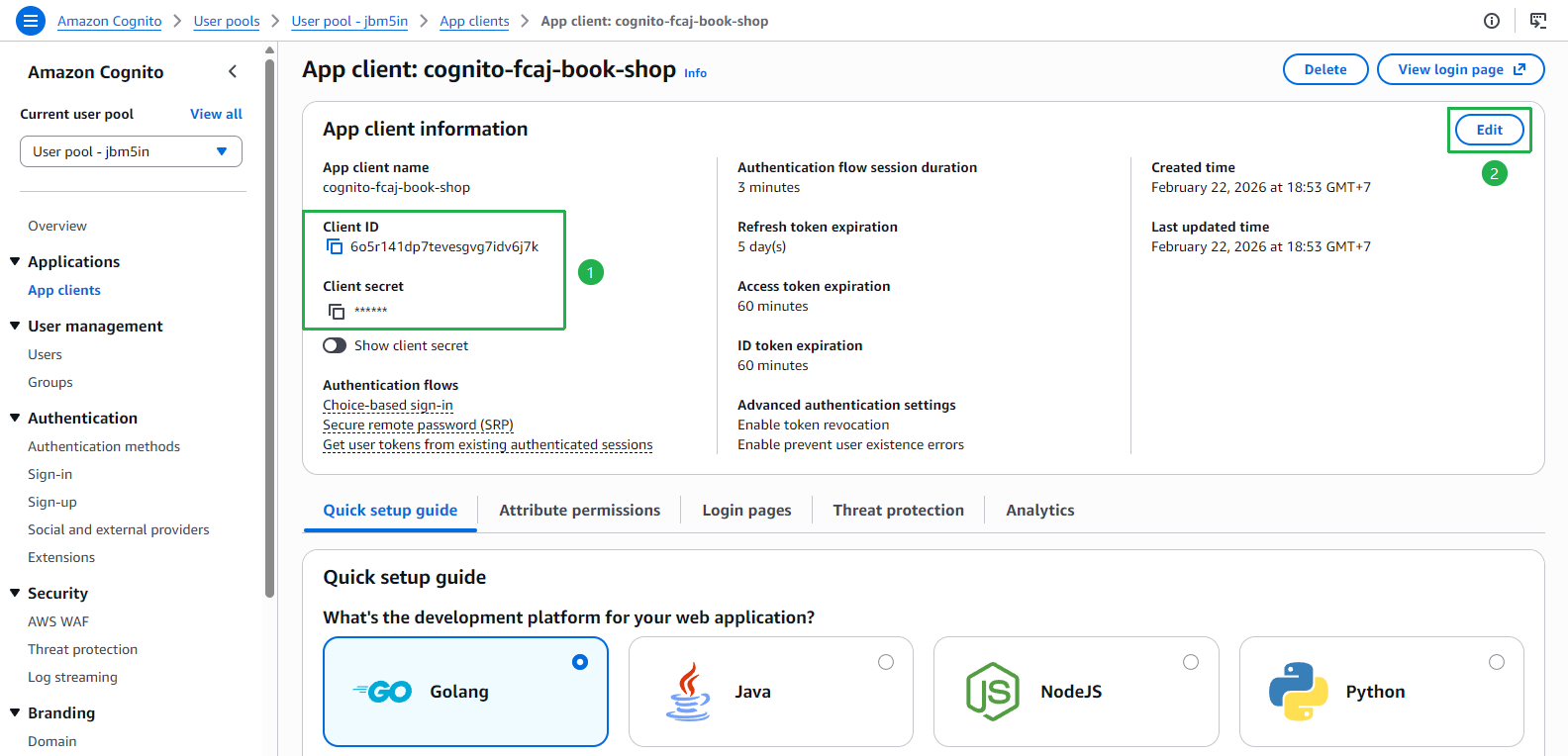1568x756 pixels.
Task: Click Secure remote password (SRP) link
Action: pos(418,425)
